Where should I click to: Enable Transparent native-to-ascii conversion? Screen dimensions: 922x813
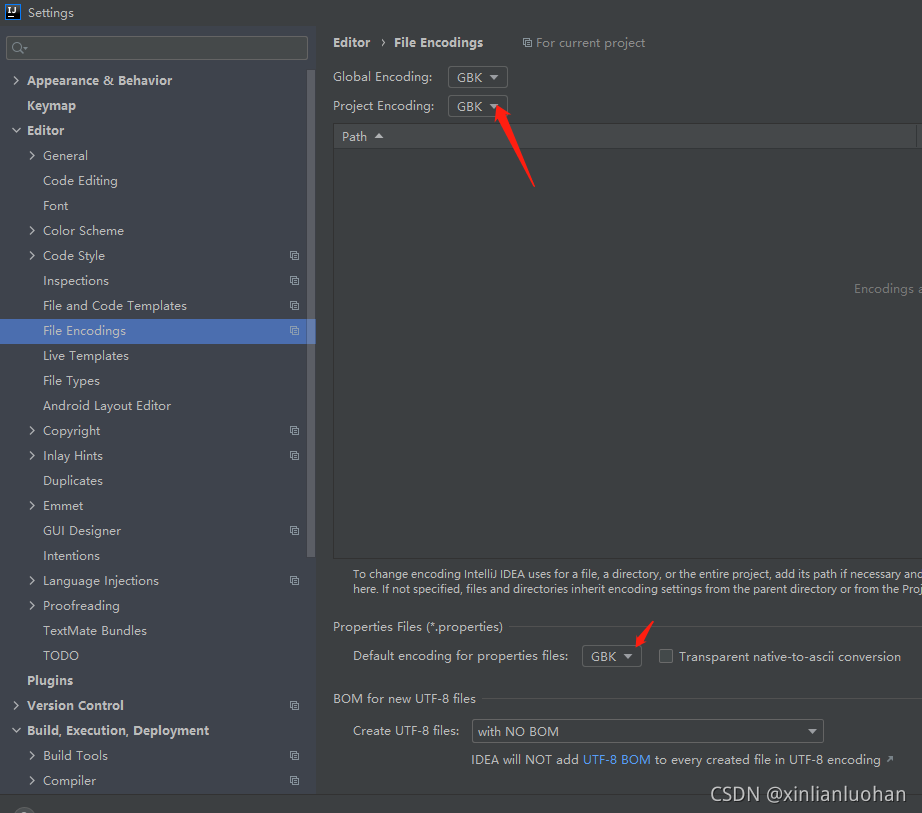pos(666,656)
